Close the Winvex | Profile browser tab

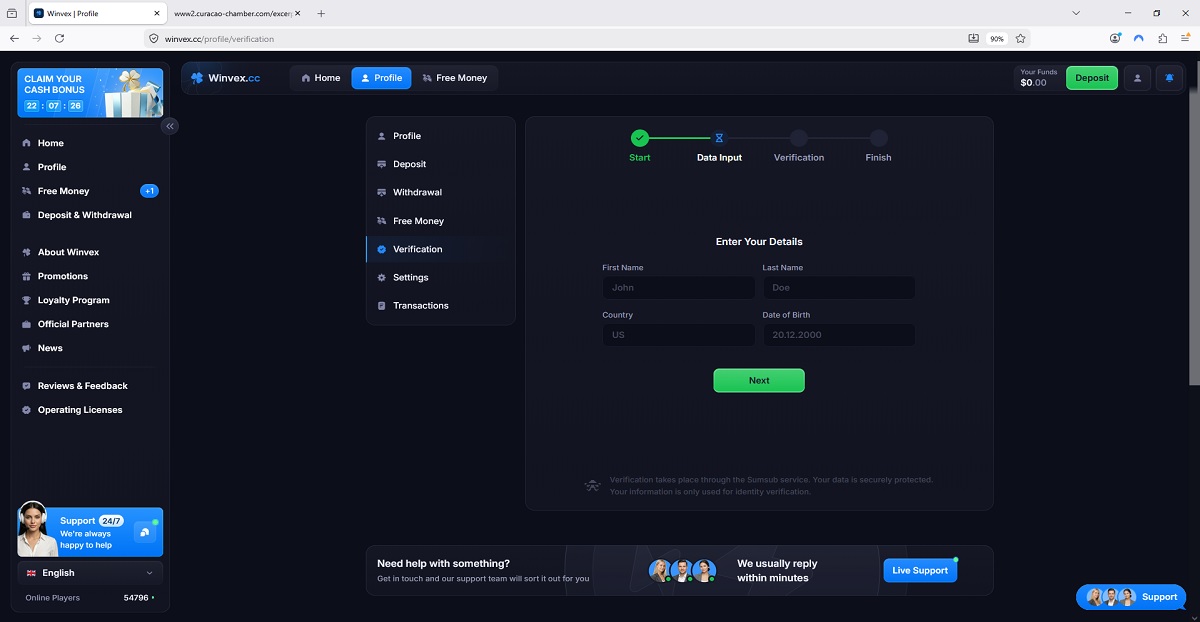pos(157,13)
